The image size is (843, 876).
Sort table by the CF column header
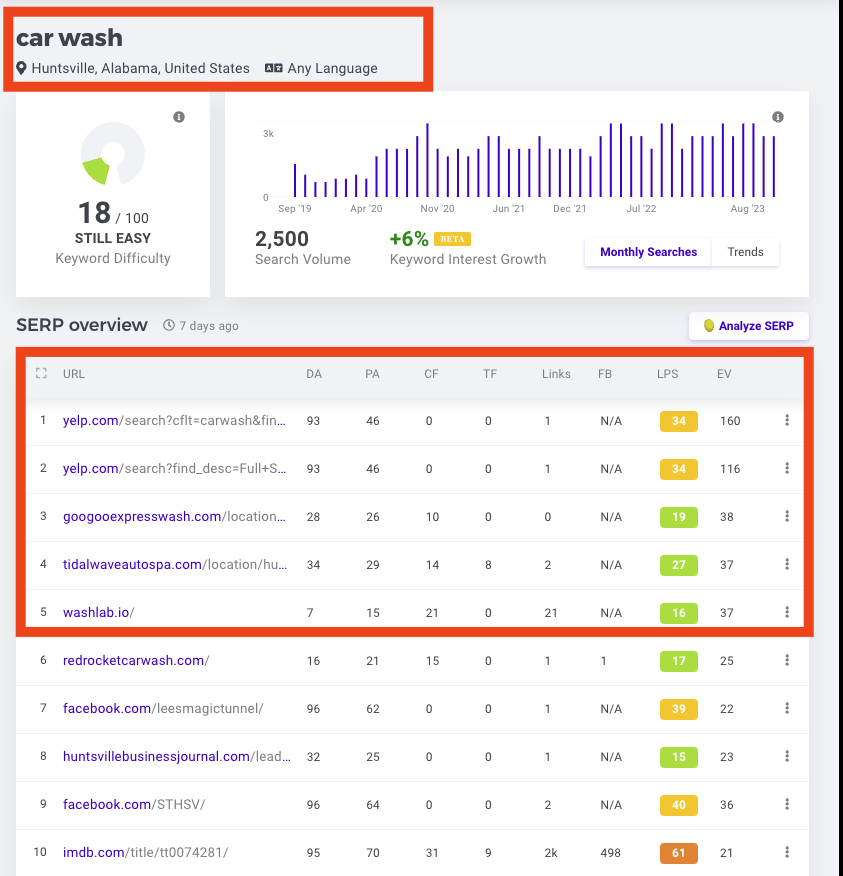click(x=431, y=374)
